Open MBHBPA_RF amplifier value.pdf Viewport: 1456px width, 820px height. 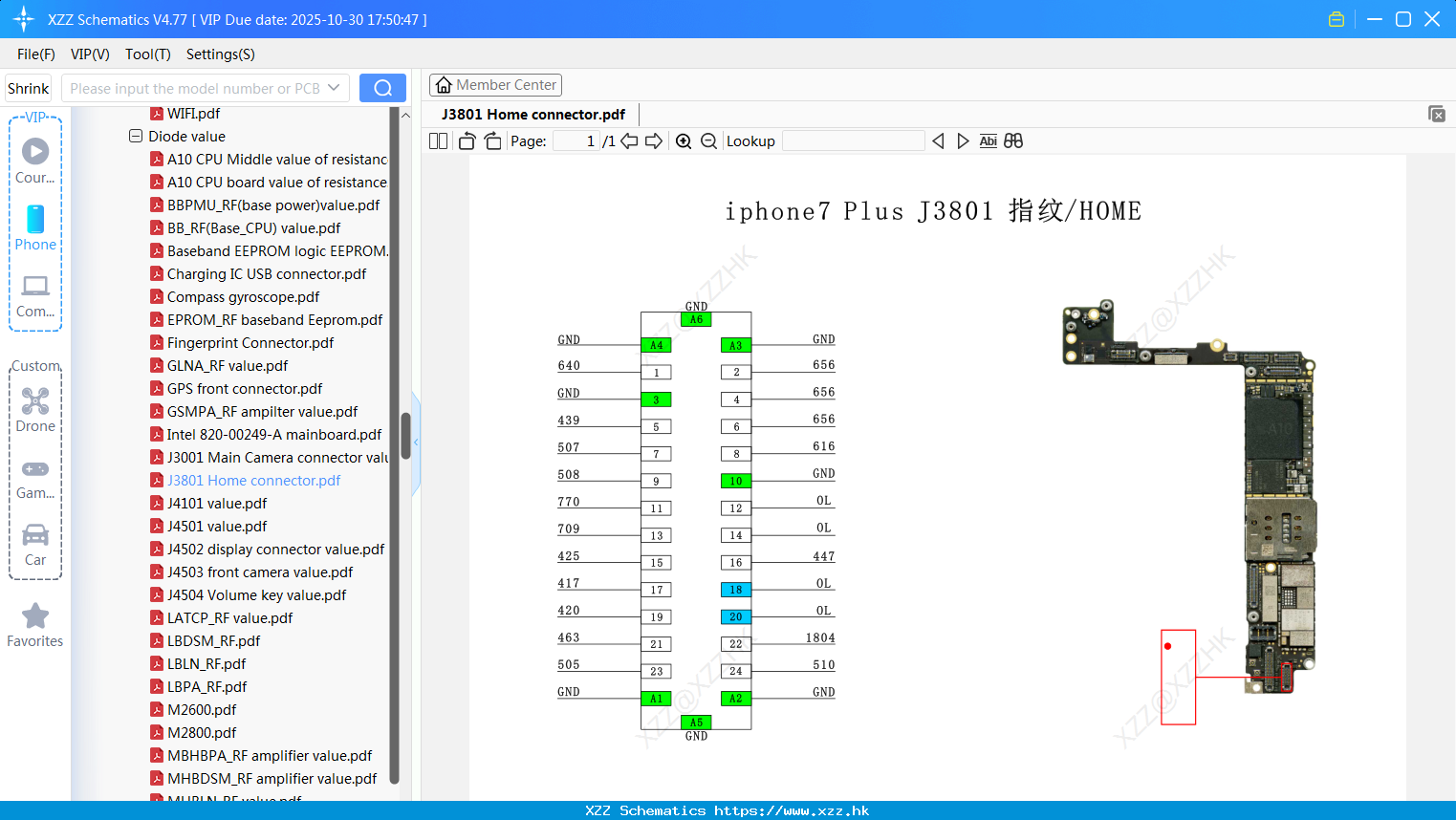270,755
